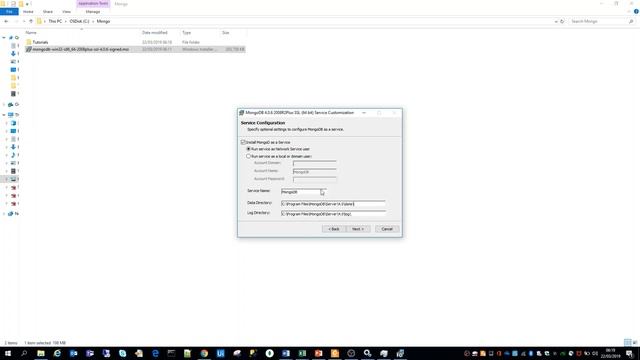Open Microsoft Edge from taskbar
The width and height of the screenshot is (640, 360).
tap(155, 353)
